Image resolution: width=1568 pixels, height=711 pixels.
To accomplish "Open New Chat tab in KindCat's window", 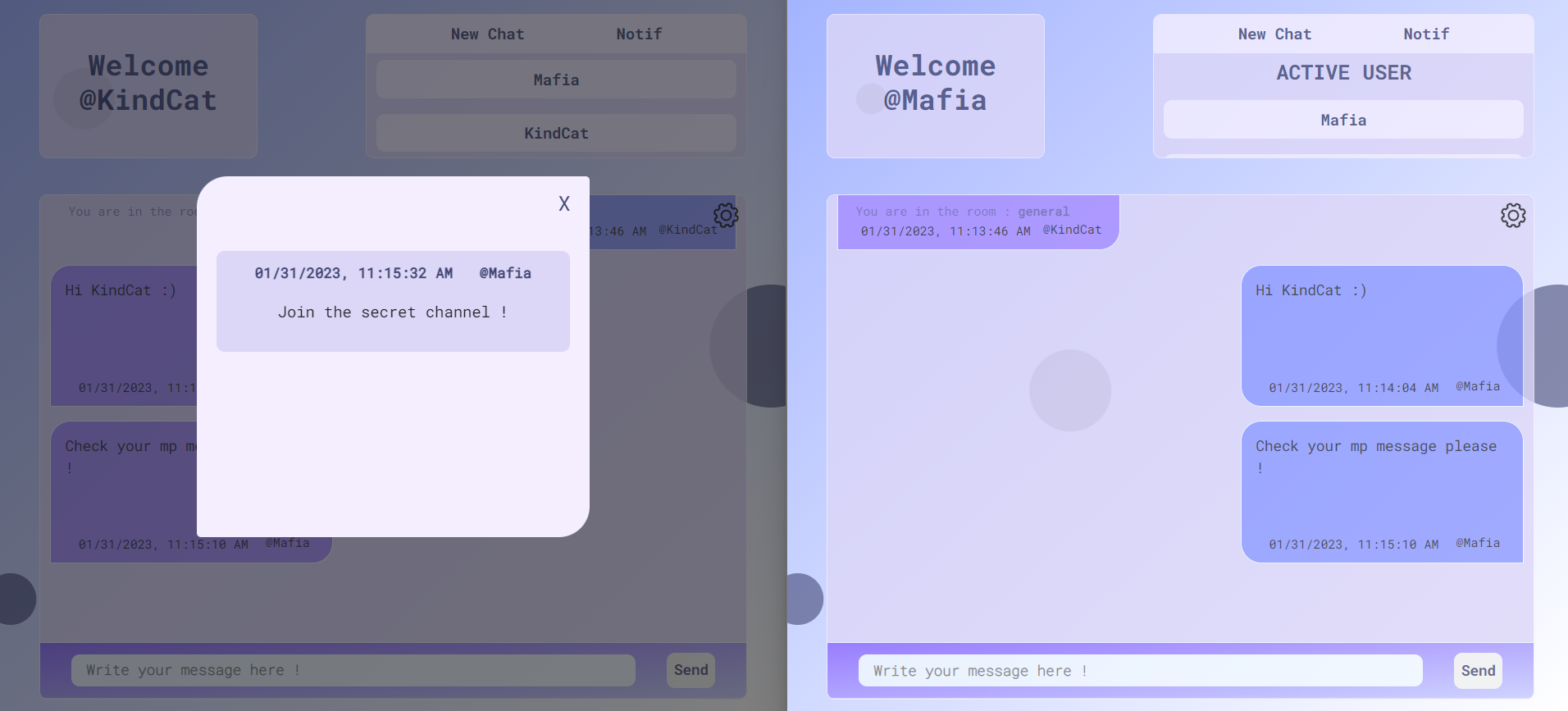I will click(487, 34).
